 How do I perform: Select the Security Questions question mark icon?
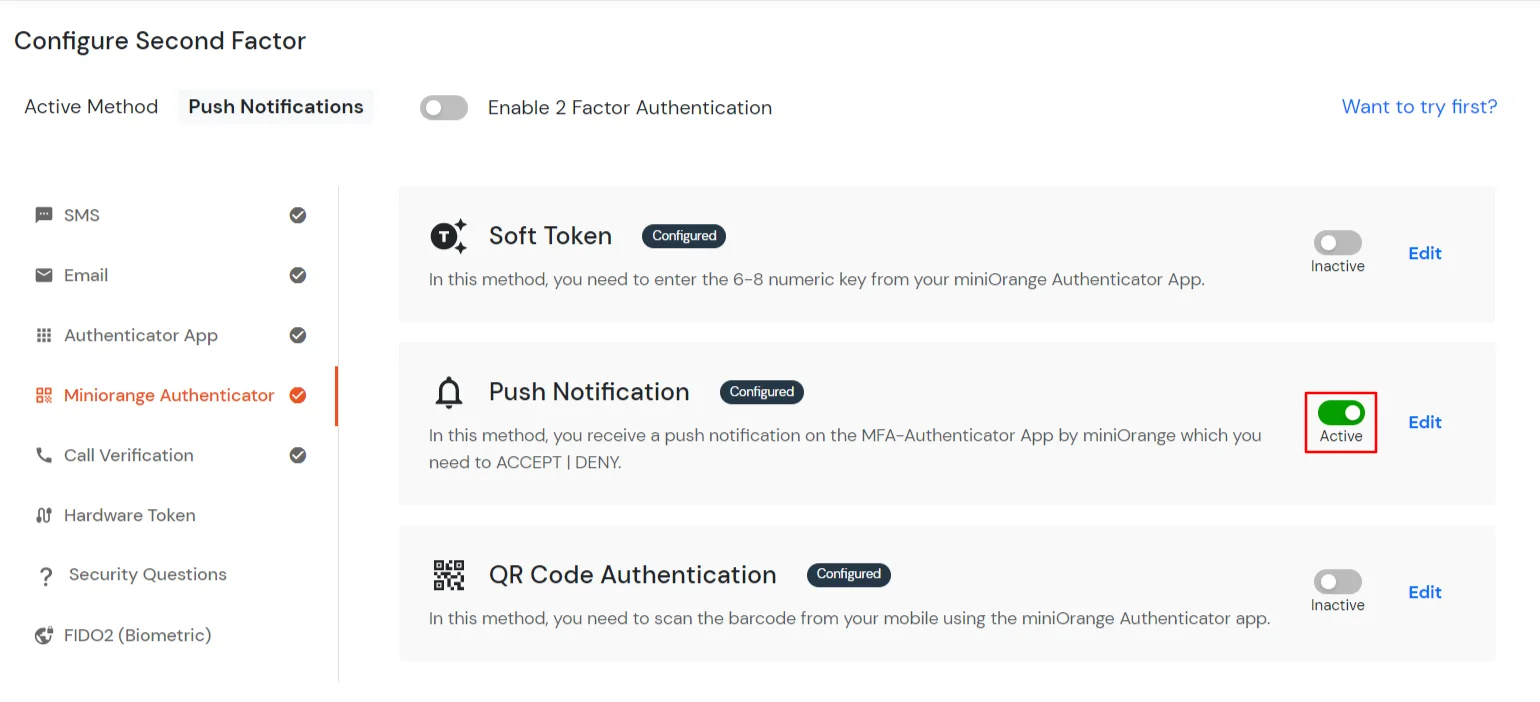coord(45,574)
